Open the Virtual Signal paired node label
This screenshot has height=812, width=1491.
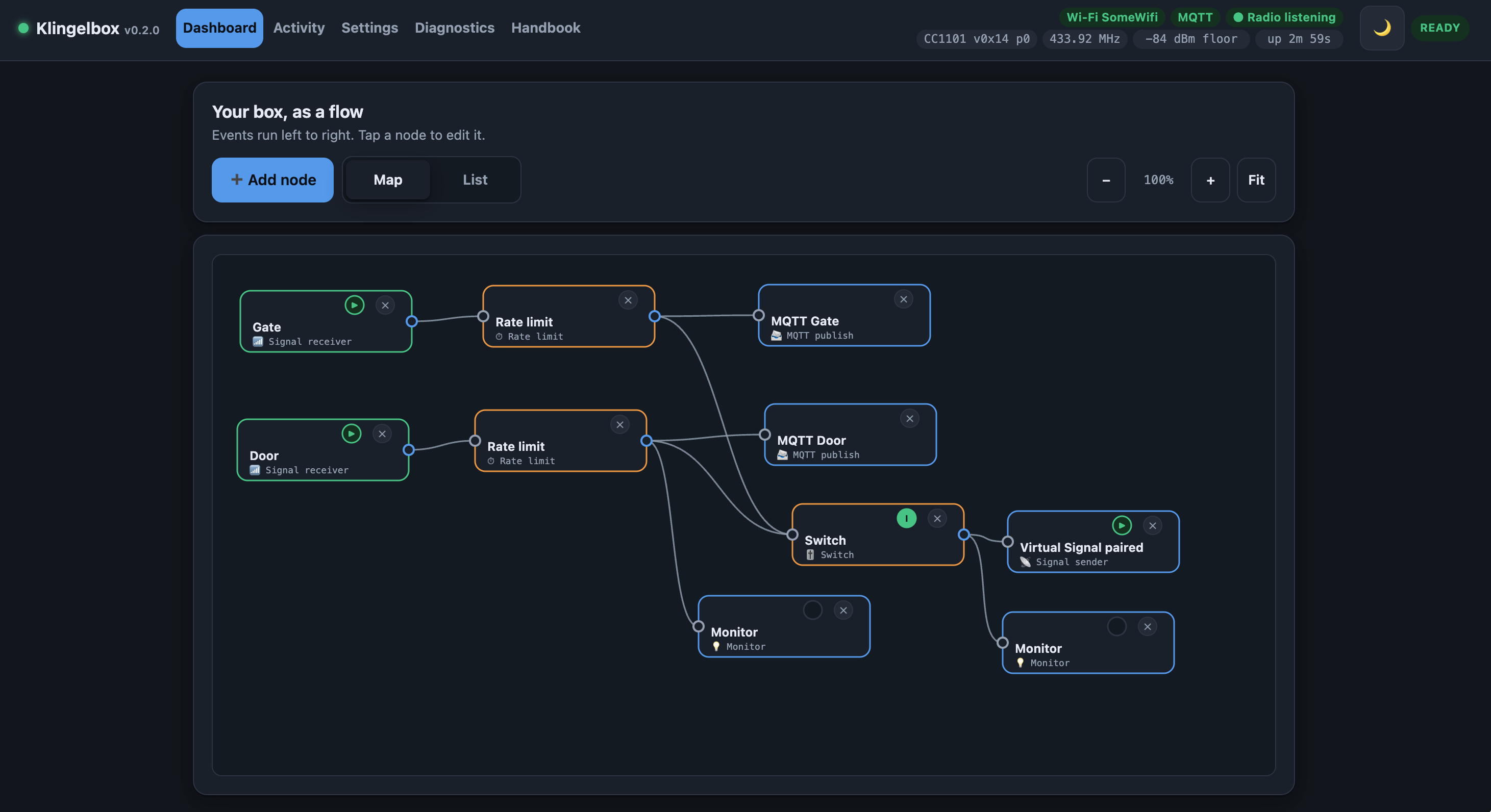(1081, 547)
